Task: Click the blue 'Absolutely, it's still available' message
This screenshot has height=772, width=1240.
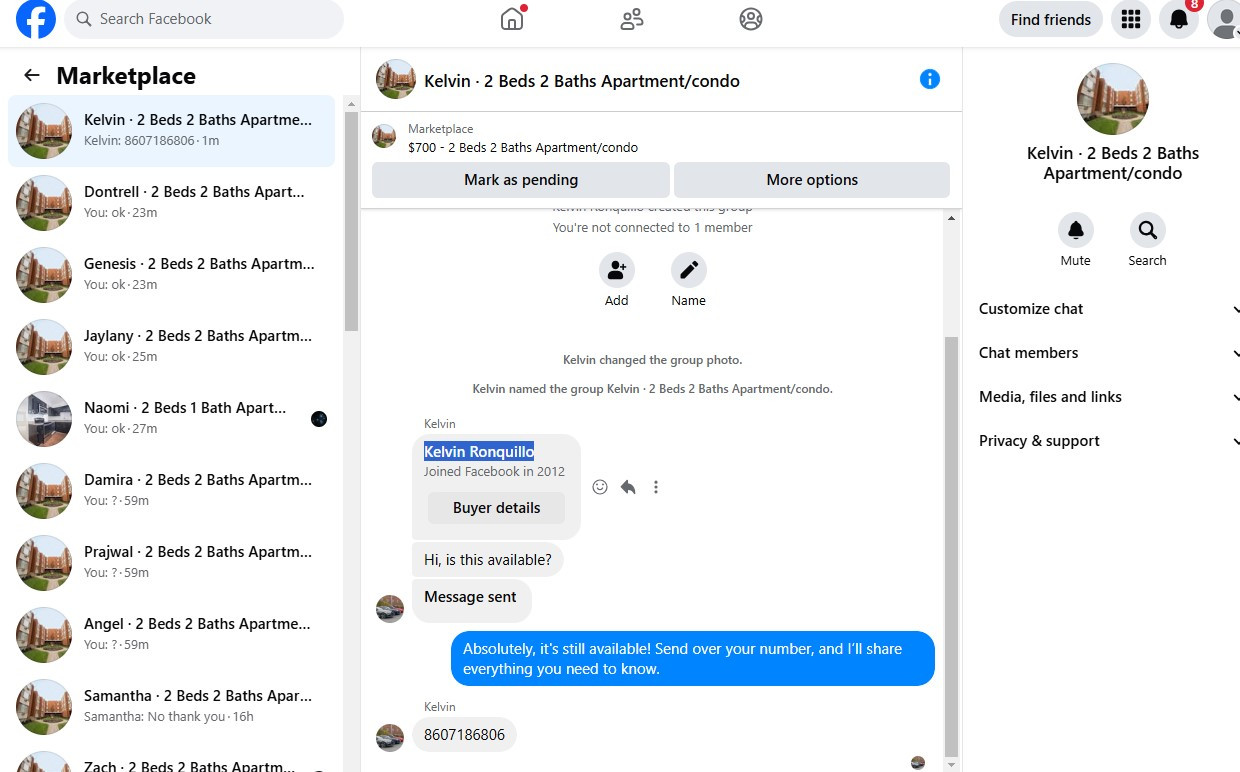Action: tap(693, 659)
